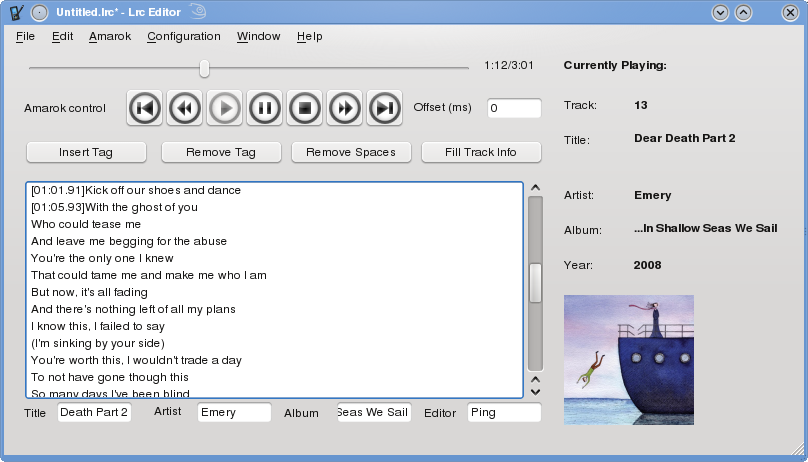Screen dimensions: 808x462
Task: Click the lyrics scrollbar up arrow at top
Action: pyautogui.click(x=535, y=188)
